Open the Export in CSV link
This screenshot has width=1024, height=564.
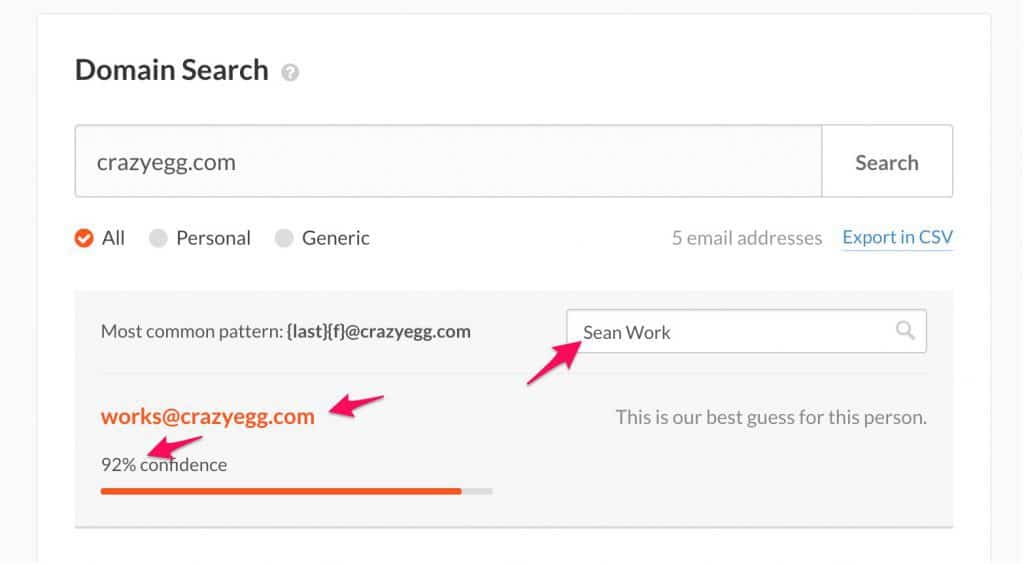[897, 237]
